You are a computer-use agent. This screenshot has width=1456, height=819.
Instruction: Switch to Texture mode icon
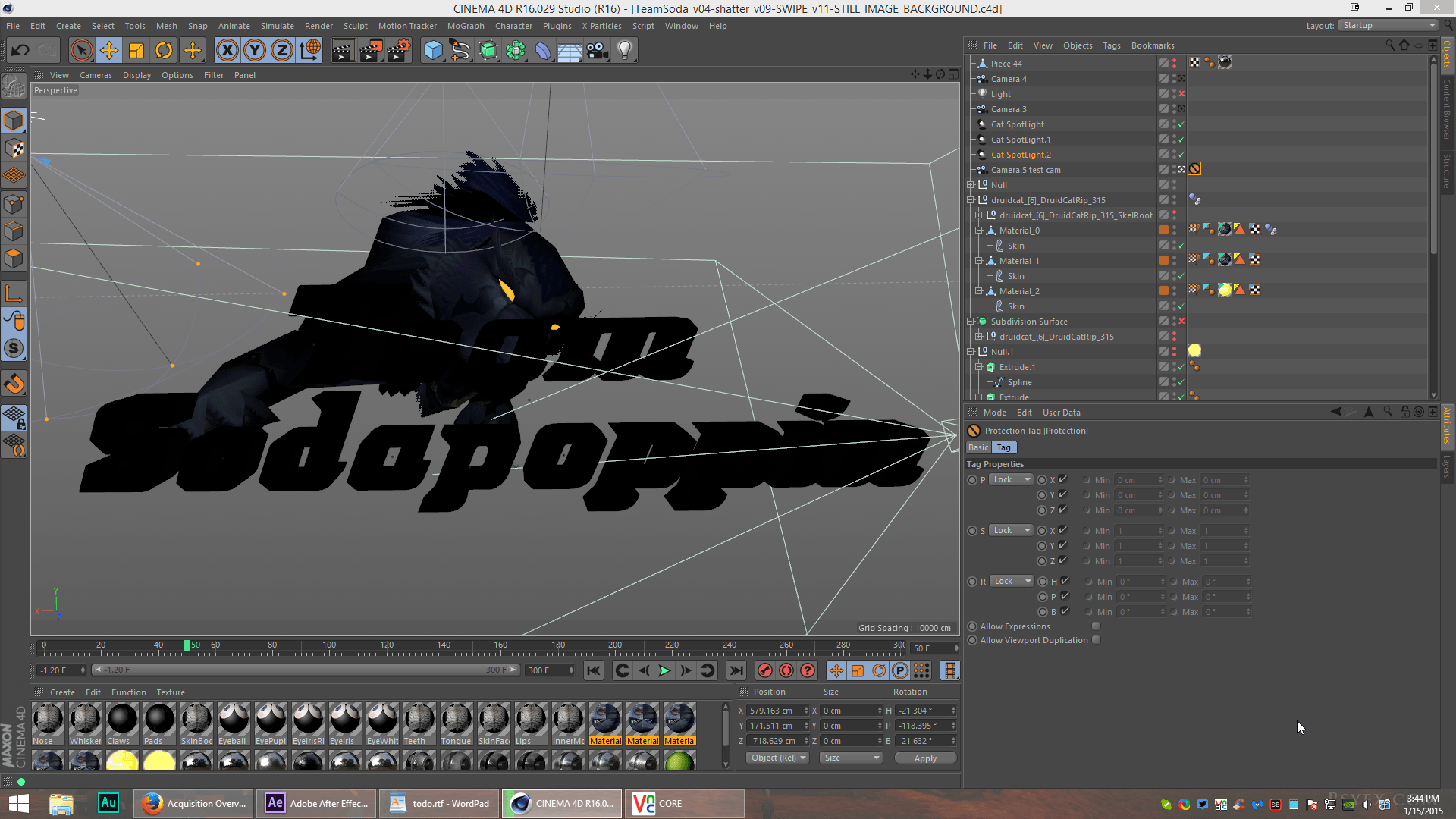point(14,149)
